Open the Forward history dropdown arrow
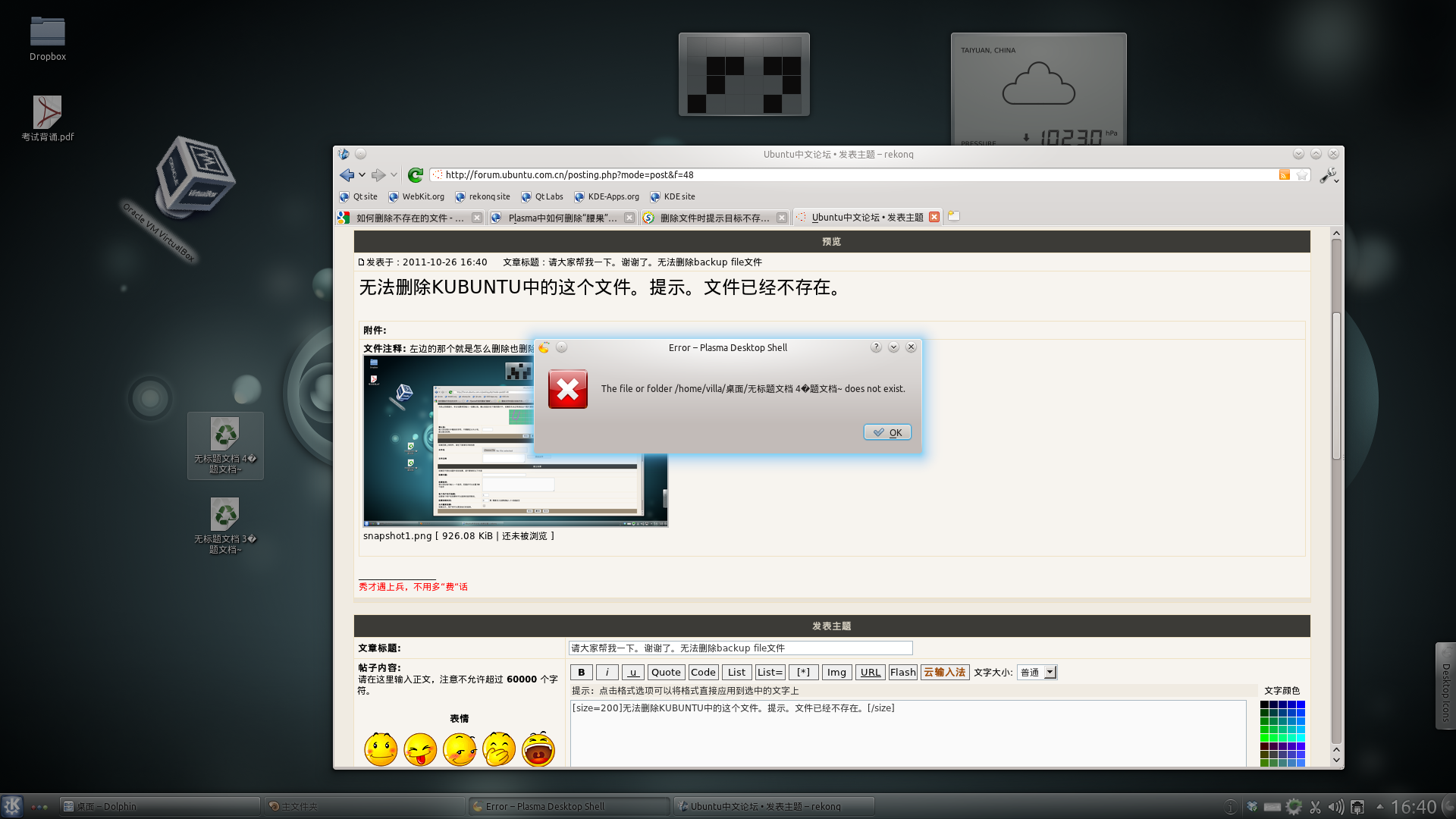This screenshot has width=1456, height=819. (394, 175)
